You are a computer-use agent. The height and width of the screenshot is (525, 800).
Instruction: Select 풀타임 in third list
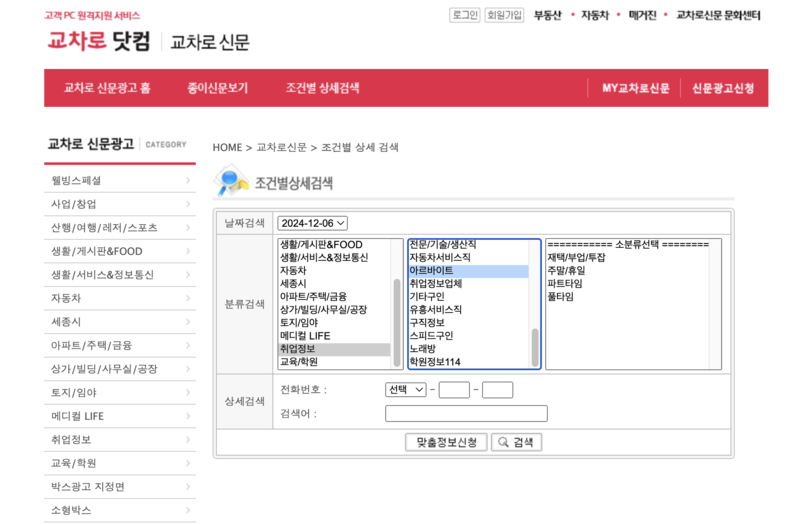pos(628,297)
